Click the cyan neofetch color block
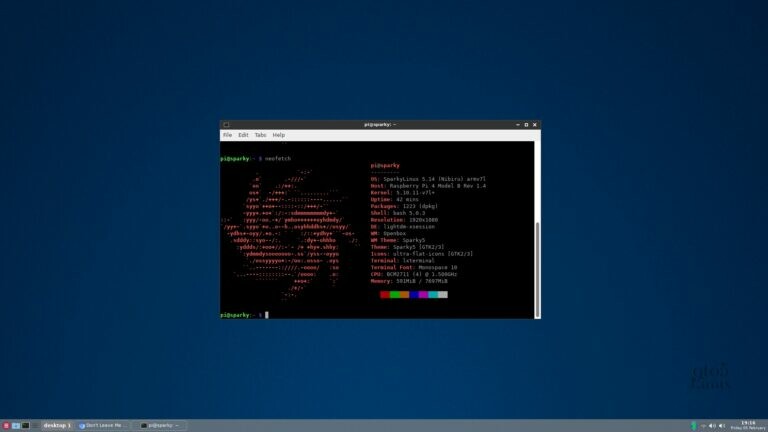This screenshot has width=768, height=432. point(433,294)
